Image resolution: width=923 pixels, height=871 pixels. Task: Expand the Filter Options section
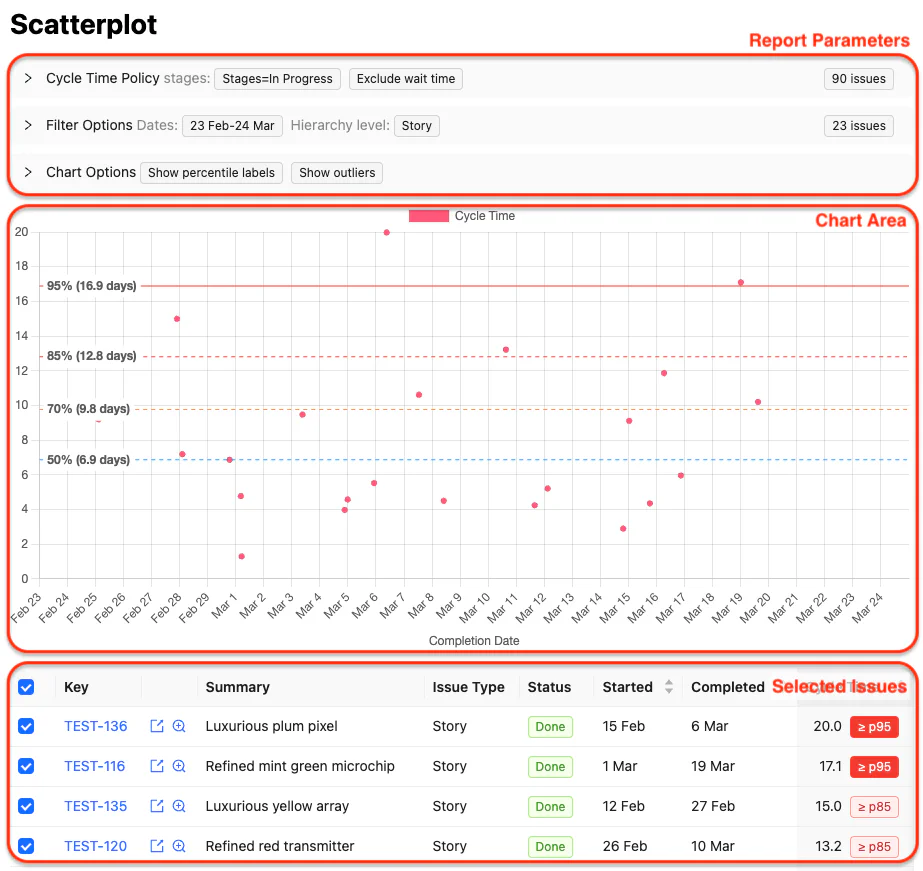coord(28,125)
